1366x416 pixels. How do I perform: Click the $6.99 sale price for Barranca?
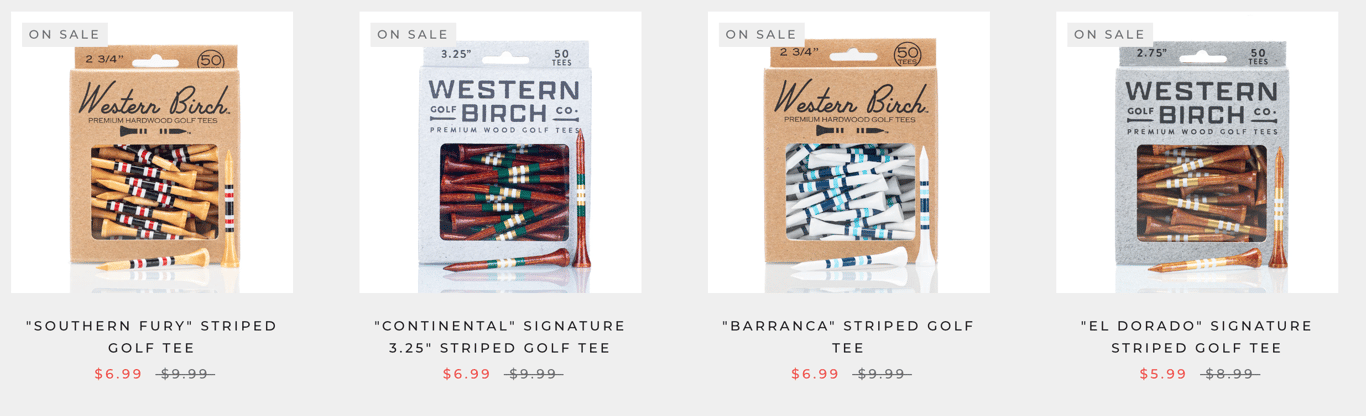(815, 374)
